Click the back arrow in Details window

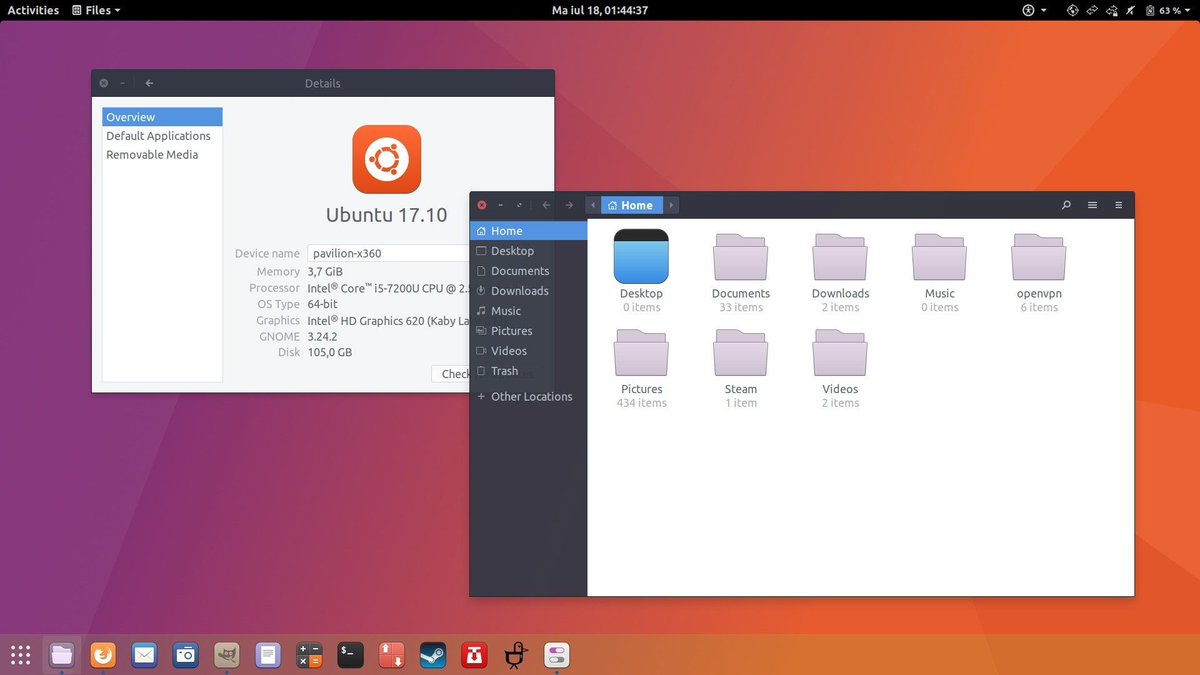[x=149, y=83]
